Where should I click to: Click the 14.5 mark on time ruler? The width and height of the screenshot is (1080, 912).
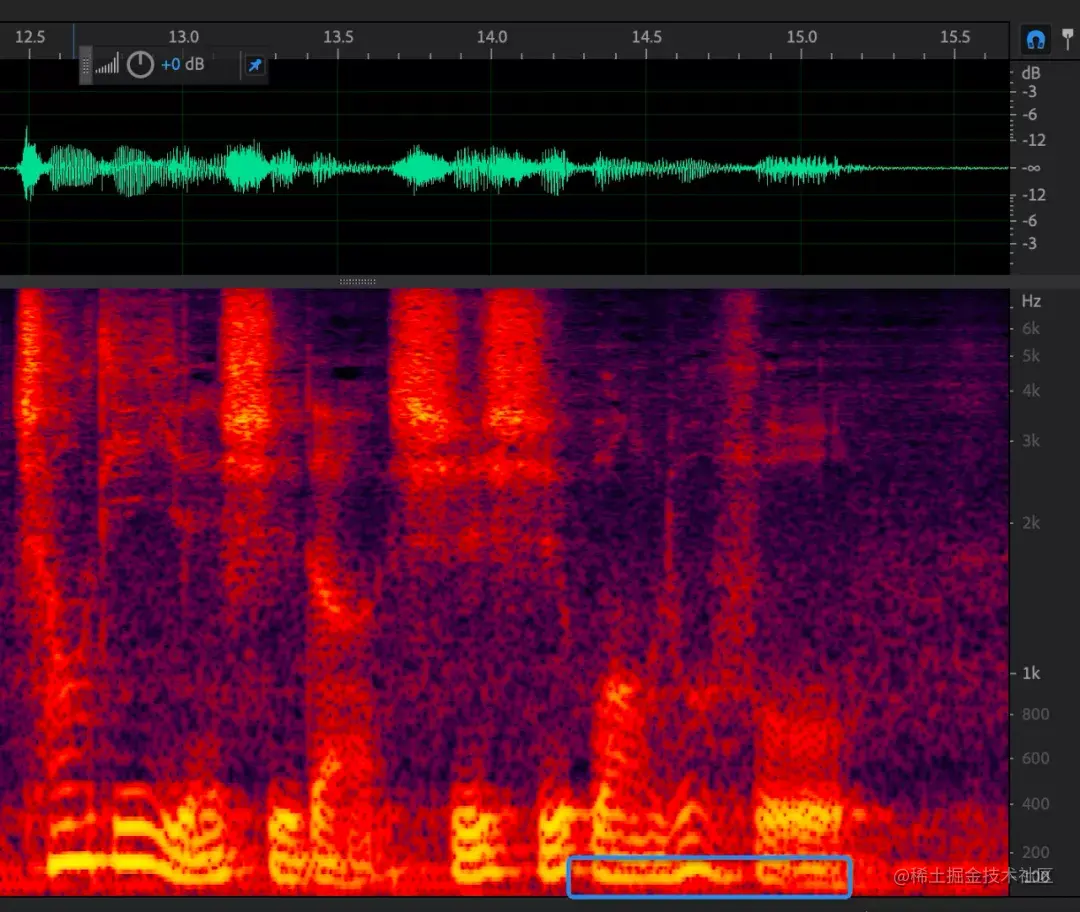click(x=647, y=37)
